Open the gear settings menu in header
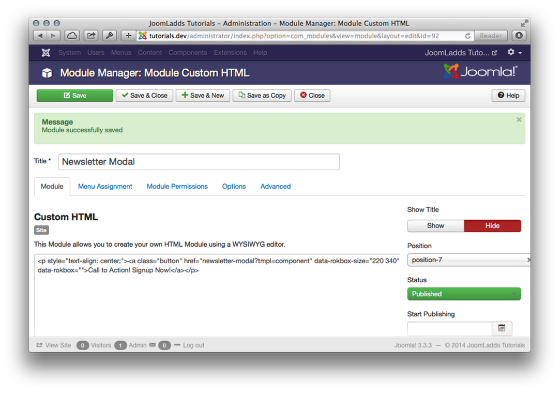This screenshot has width=560, height=393. (515, 53)
